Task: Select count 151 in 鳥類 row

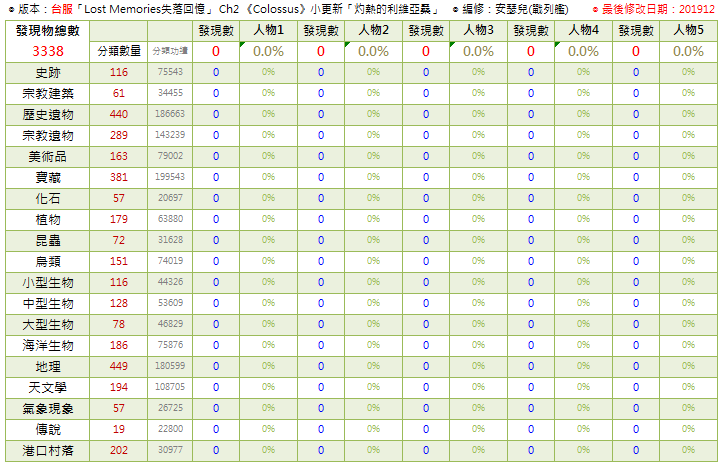Action: tap(119, 262)
